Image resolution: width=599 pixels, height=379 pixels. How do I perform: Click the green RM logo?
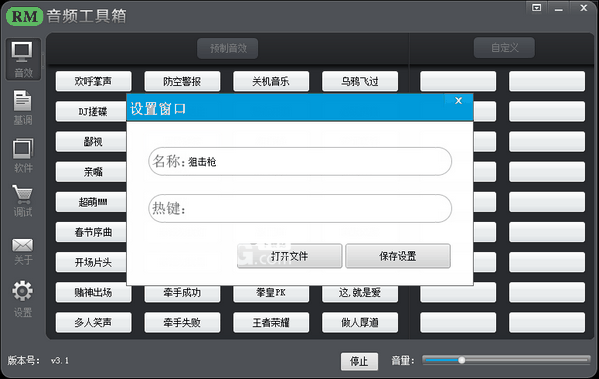point(24,16)
